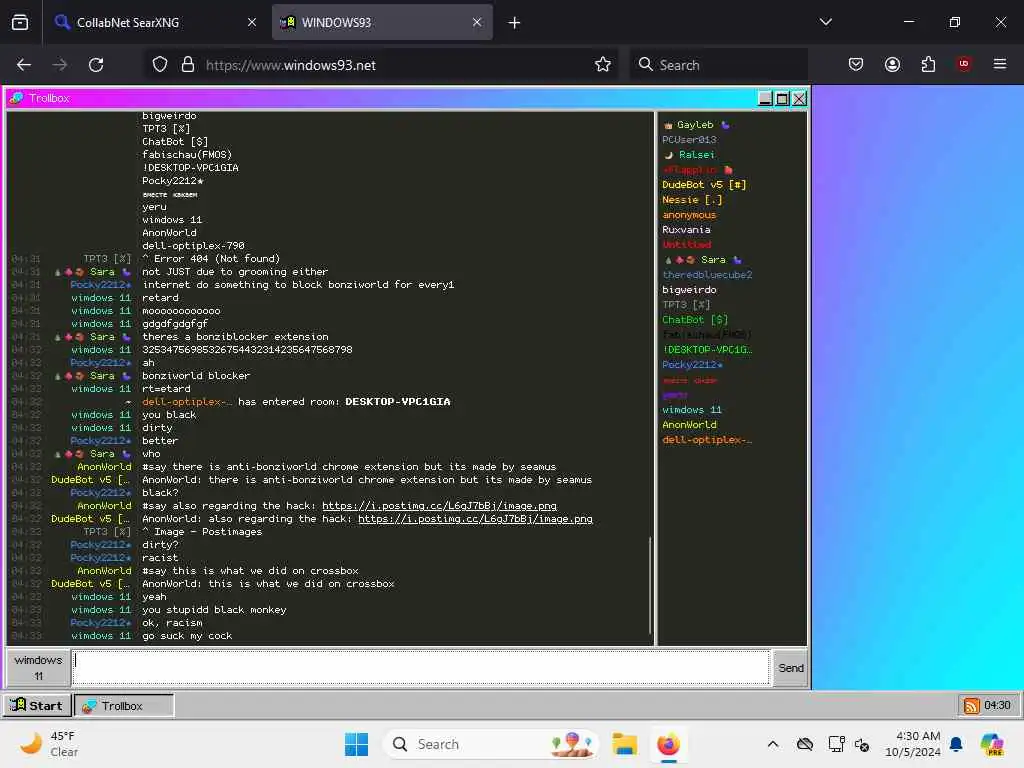Click the DESKTOP-VPC1GIA room name

coord(397,402)
